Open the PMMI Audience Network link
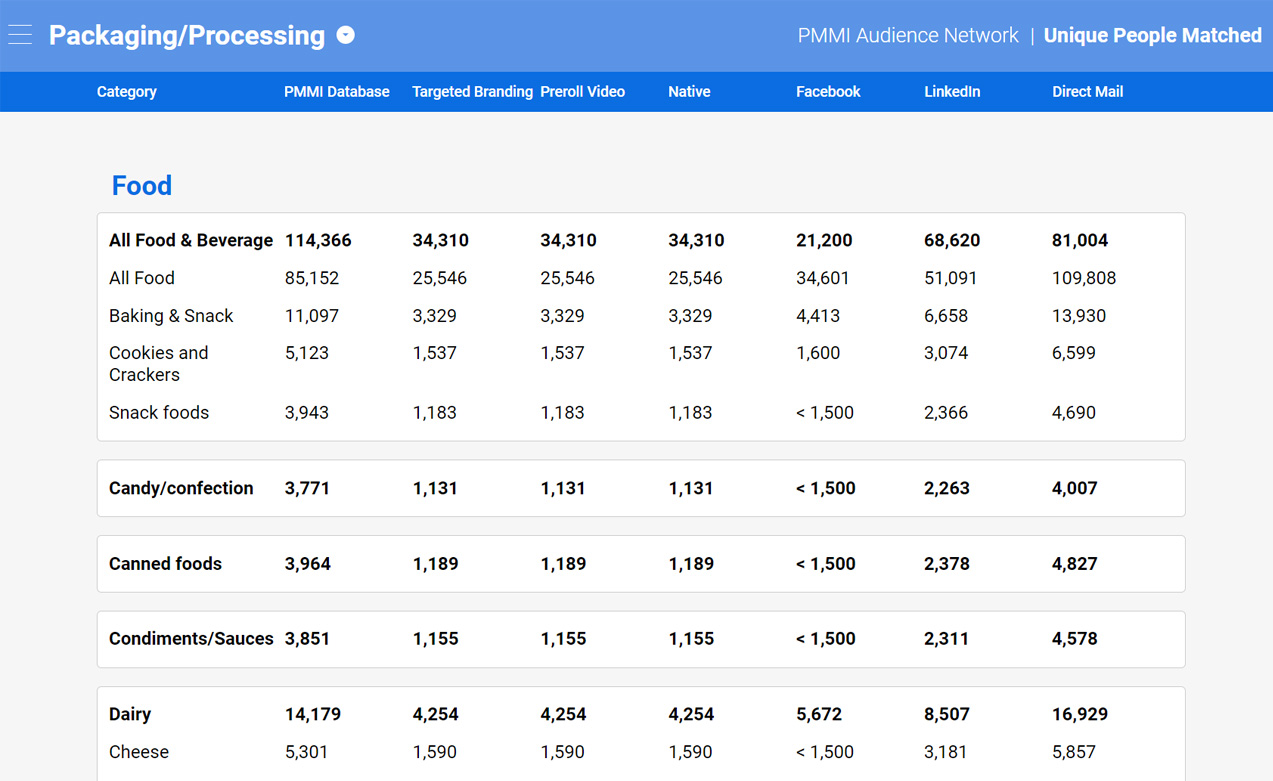Image resolution: width=1273 pixels, height=781 pixels. (908, 36)
